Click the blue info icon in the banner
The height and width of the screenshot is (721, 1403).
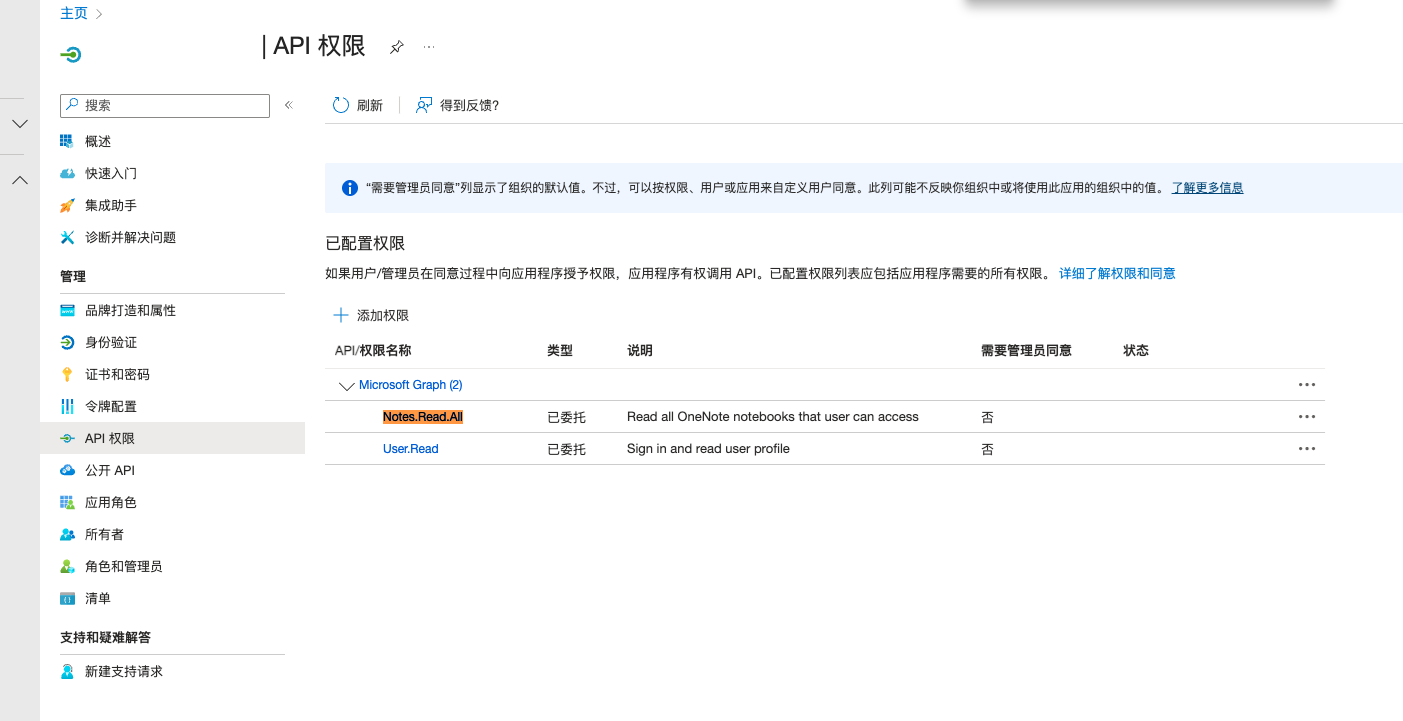[350, 188]
